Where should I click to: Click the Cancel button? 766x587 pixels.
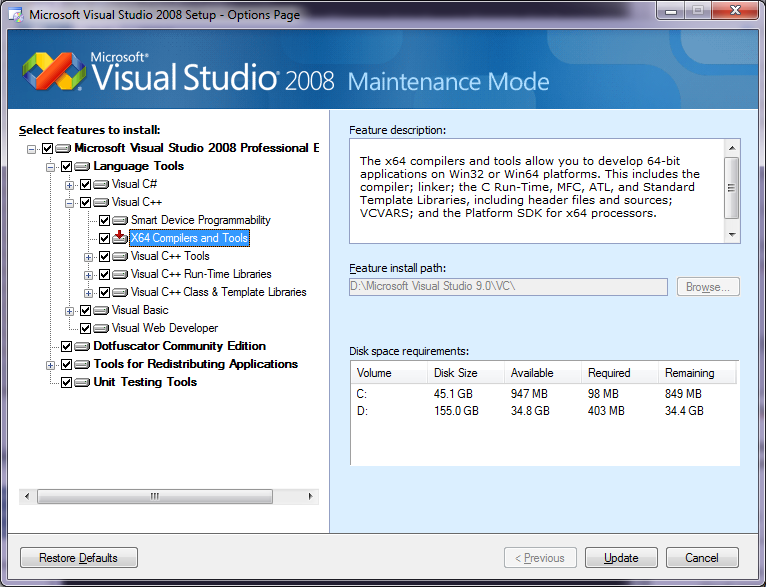point(702,558)
